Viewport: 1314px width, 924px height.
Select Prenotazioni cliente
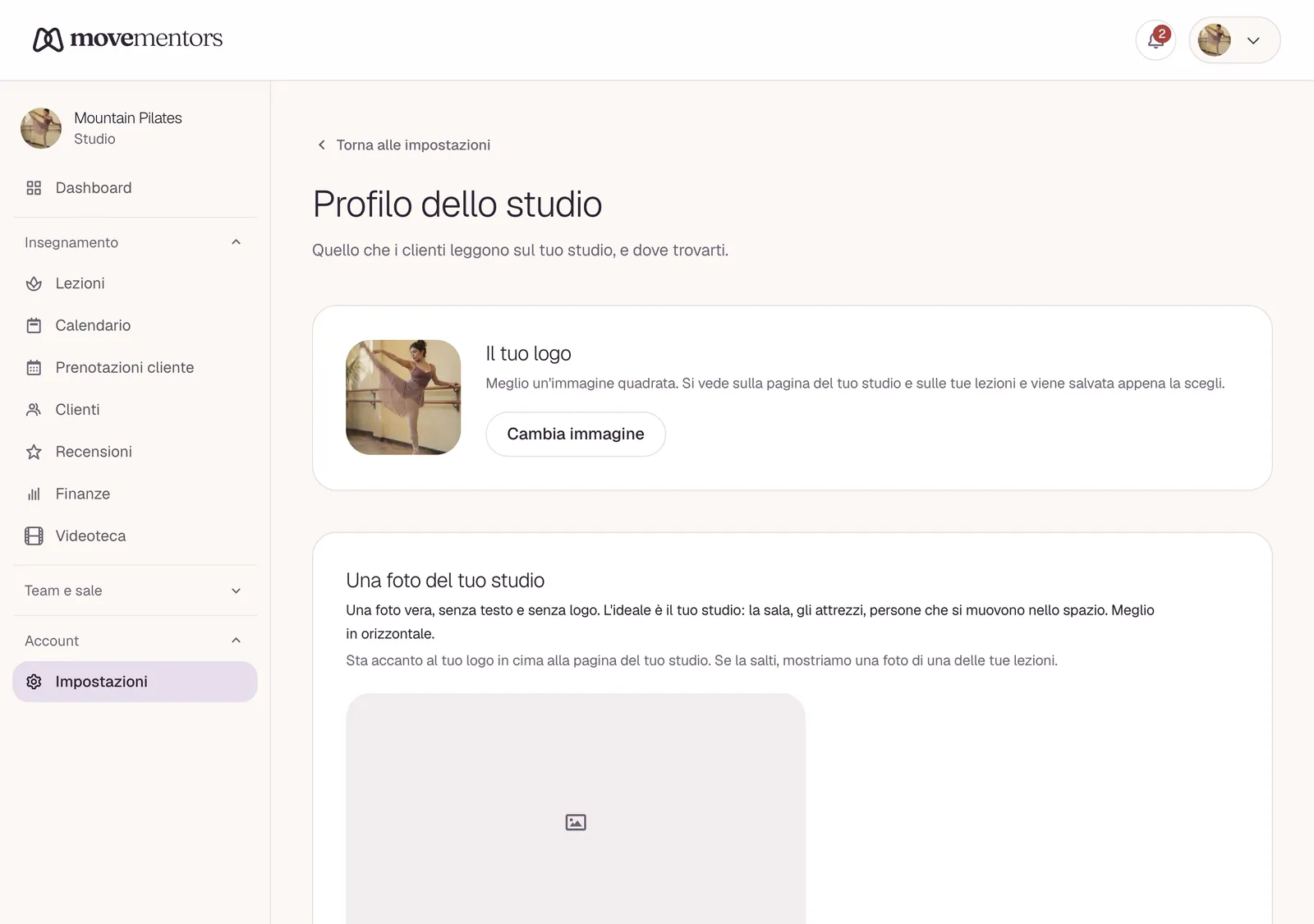(135, 368)
